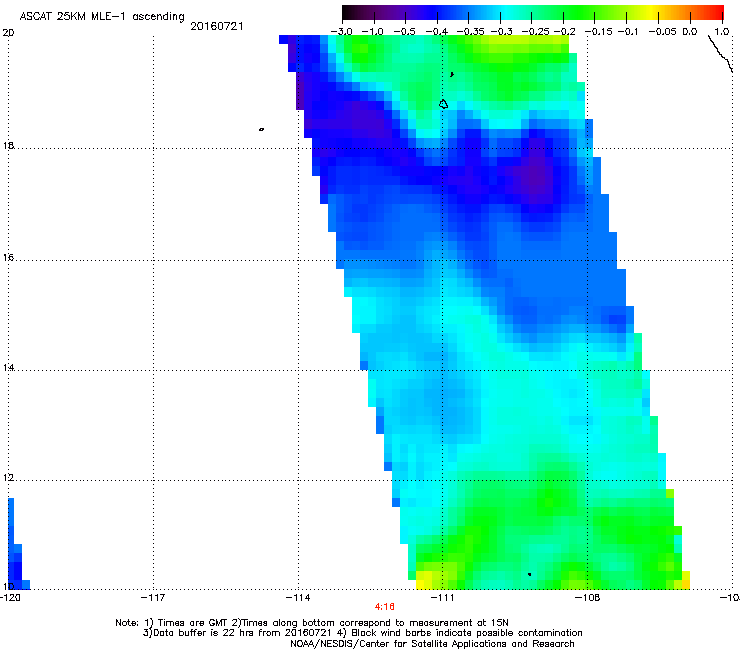The width and height of the screenshot is (740, 650).
Task: Click the longitude label -114
Action: (298, 598)
